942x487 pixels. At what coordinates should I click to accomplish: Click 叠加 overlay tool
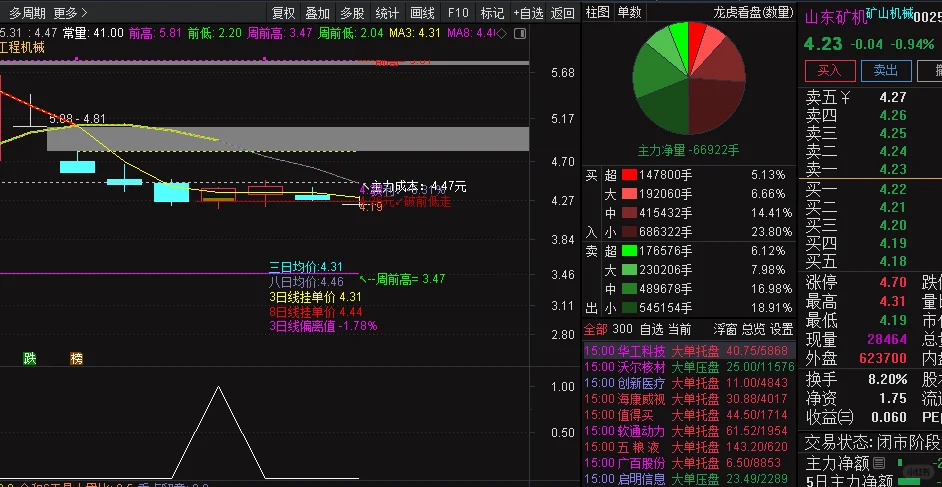[x=318, y=13]
